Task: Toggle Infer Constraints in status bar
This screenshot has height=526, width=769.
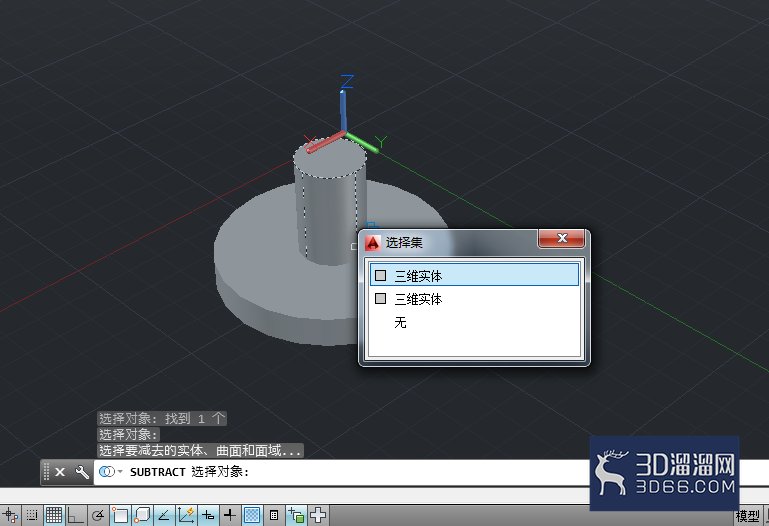Action: pyautogui.click(x=10, y=515)
